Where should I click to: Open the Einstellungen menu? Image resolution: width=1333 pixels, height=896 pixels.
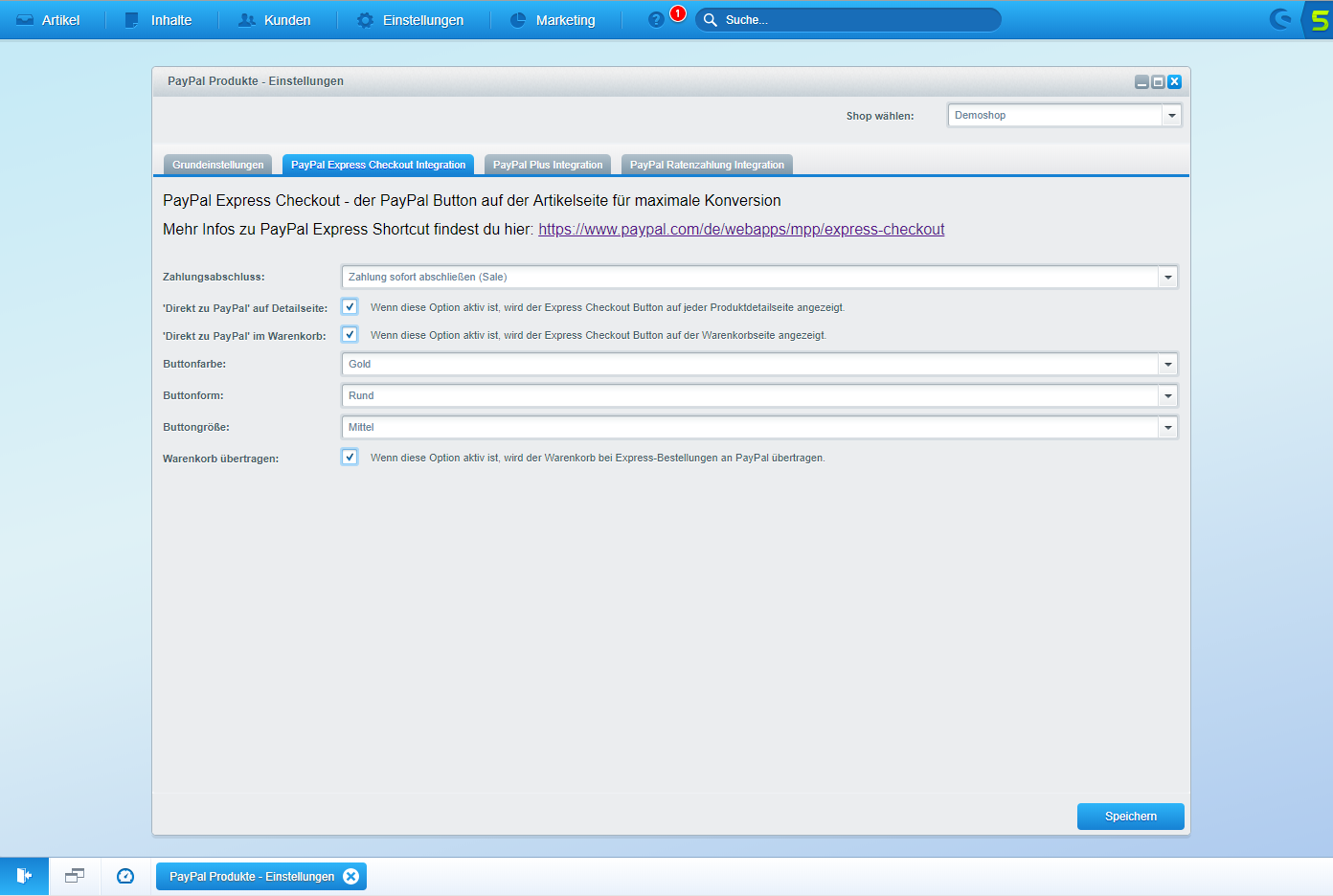pos(410,20)
